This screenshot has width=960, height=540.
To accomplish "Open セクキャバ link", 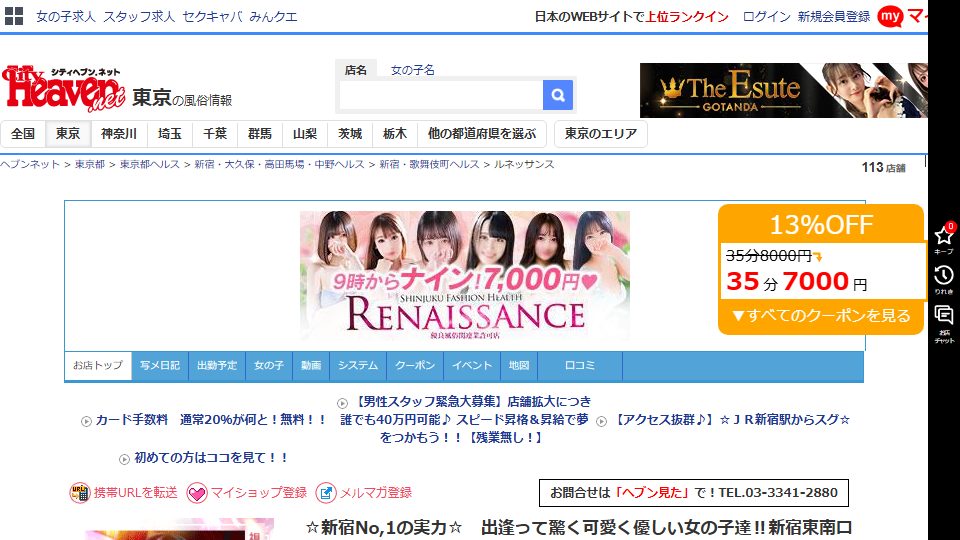I will click(212, 17).
